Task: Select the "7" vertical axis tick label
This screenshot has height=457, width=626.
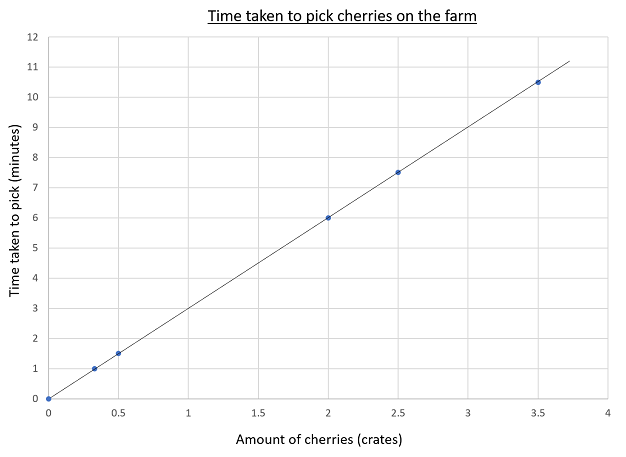Action: [34, 188]
